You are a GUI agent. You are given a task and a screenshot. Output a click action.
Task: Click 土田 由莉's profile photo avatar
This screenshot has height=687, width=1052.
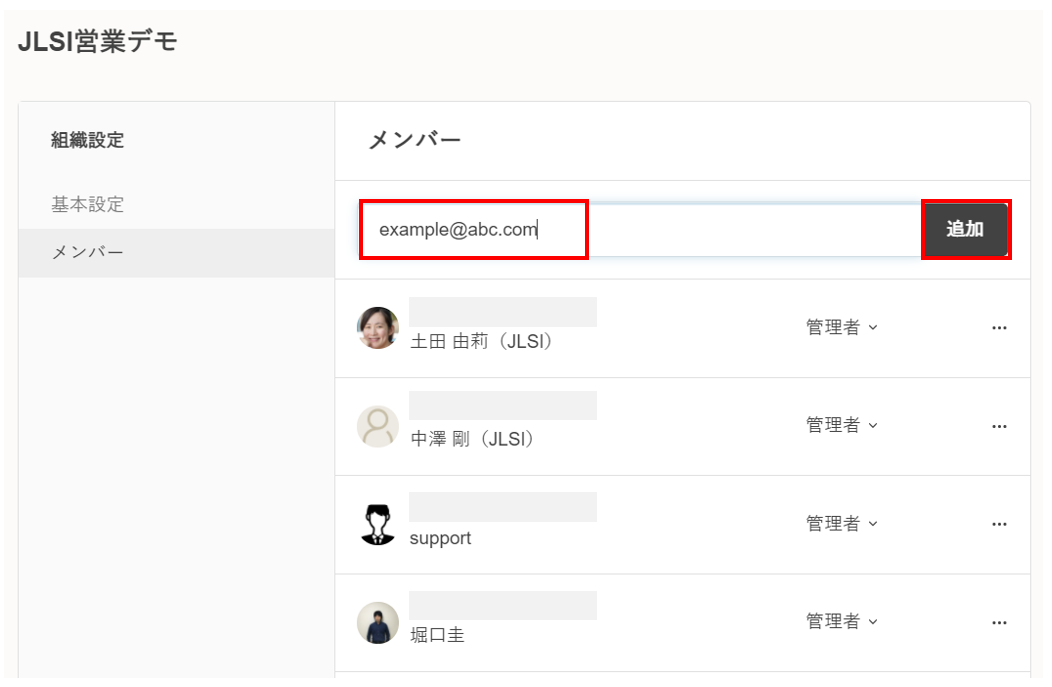click(x=378, y=328)
